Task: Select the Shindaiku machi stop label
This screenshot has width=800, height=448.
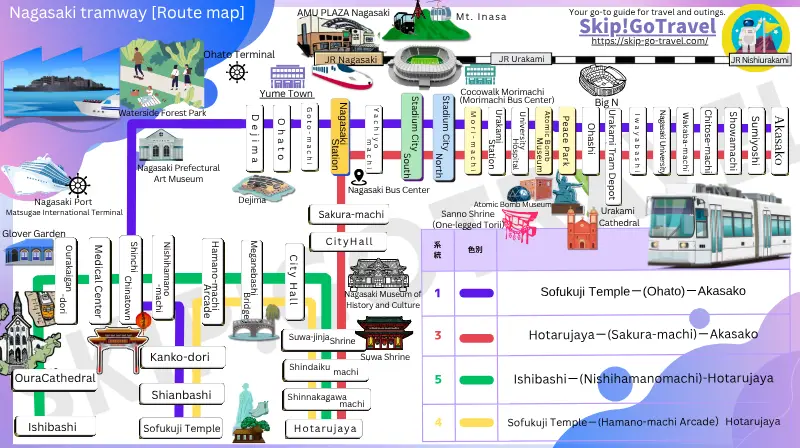Action: [x=325, y=370]
